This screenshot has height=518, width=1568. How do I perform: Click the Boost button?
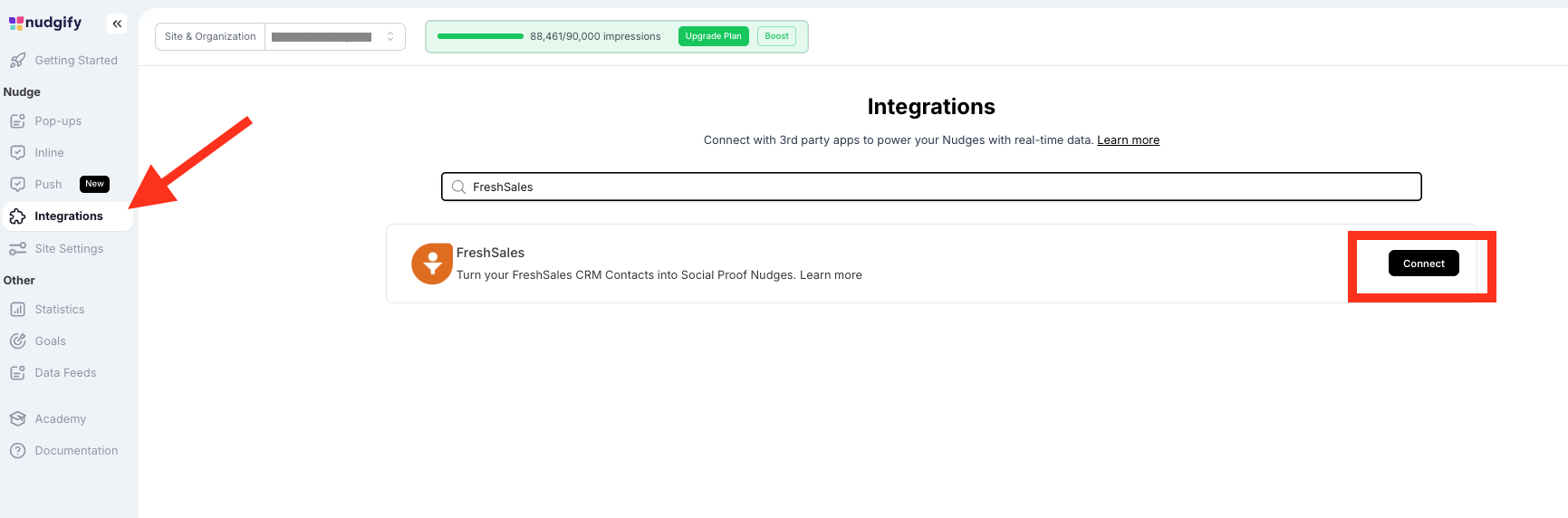pyautogui.click(x=776, y=36)
